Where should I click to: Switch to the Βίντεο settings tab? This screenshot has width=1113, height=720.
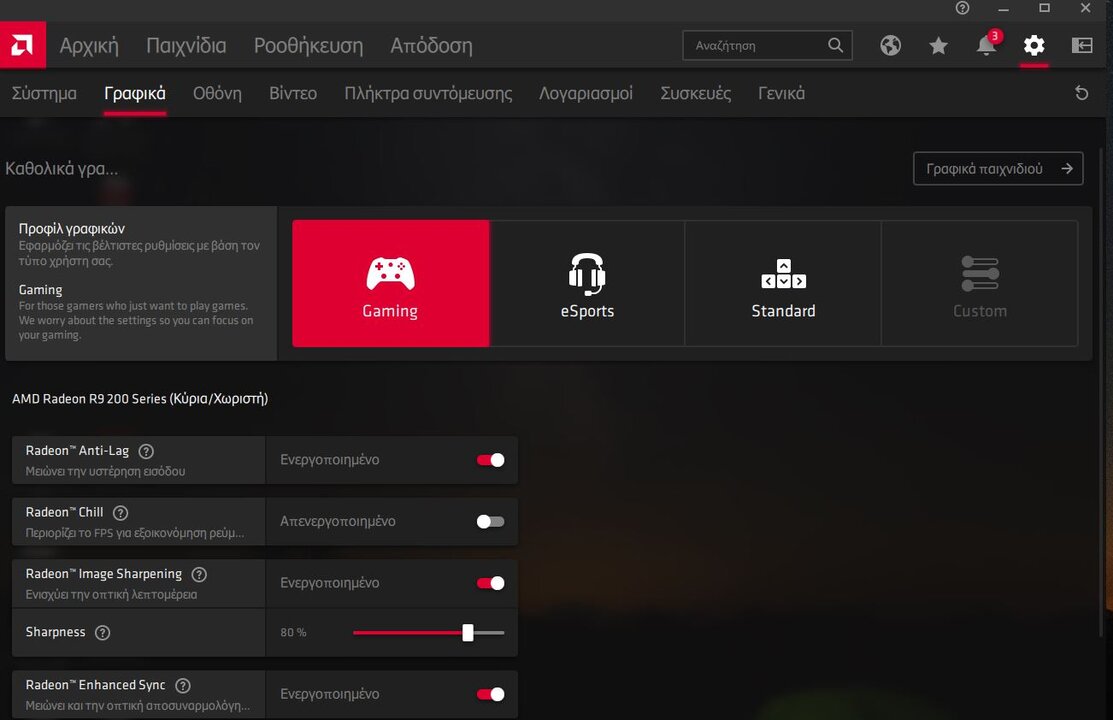(x=292, y=93)
